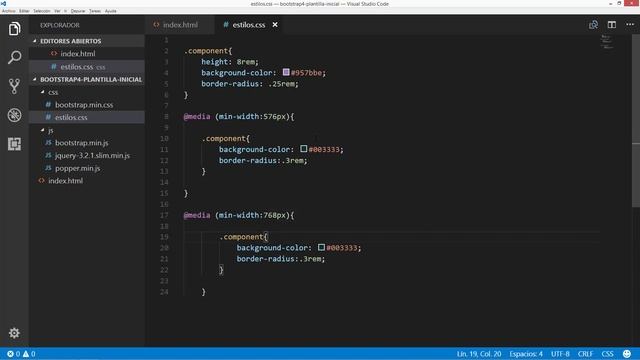Open bootstrap.min.js file
Image resolution: width=640 pixels, height=360 pixels.
coord(87,143)
